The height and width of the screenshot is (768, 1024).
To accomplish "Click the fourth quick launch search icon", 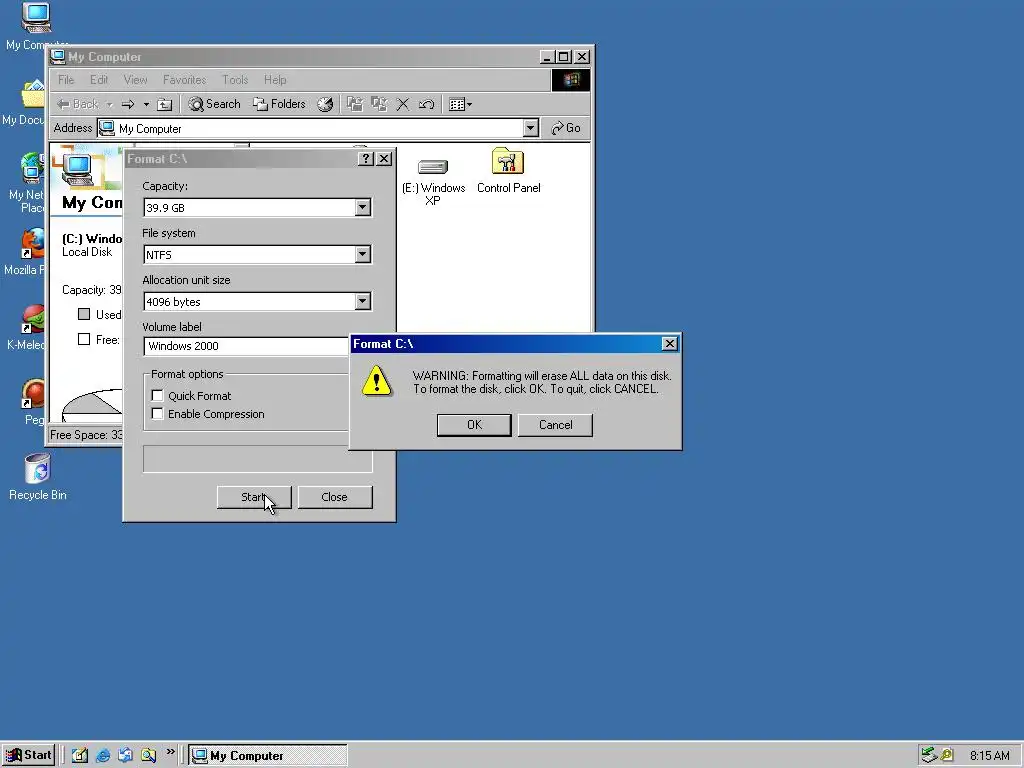I will point(149,756).
